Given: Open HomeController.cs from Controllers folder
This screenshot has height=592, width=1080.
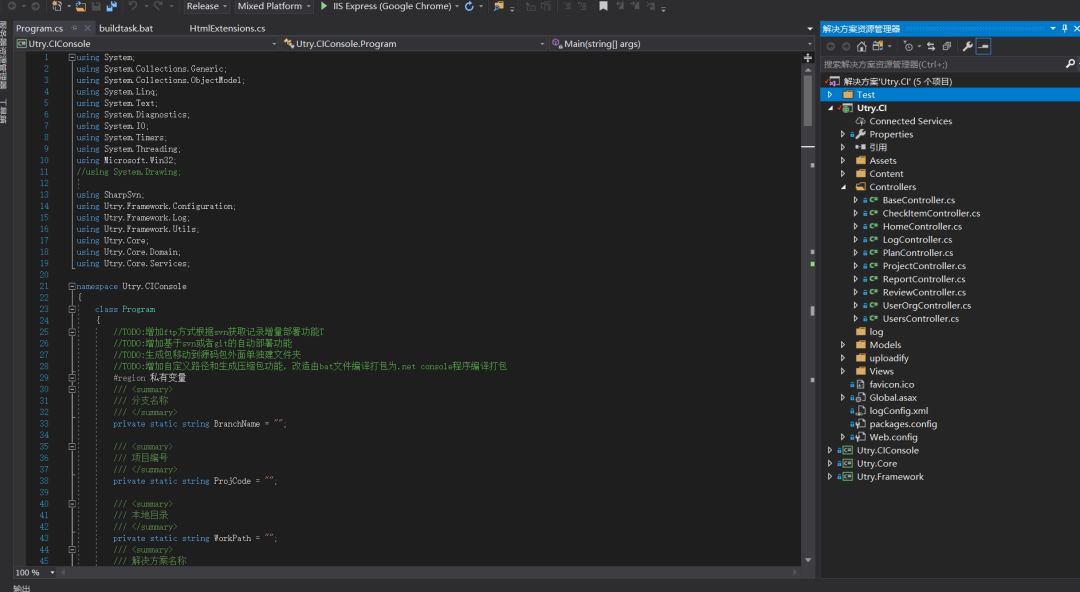Looking at the screenshot, I should pos(921,227).
